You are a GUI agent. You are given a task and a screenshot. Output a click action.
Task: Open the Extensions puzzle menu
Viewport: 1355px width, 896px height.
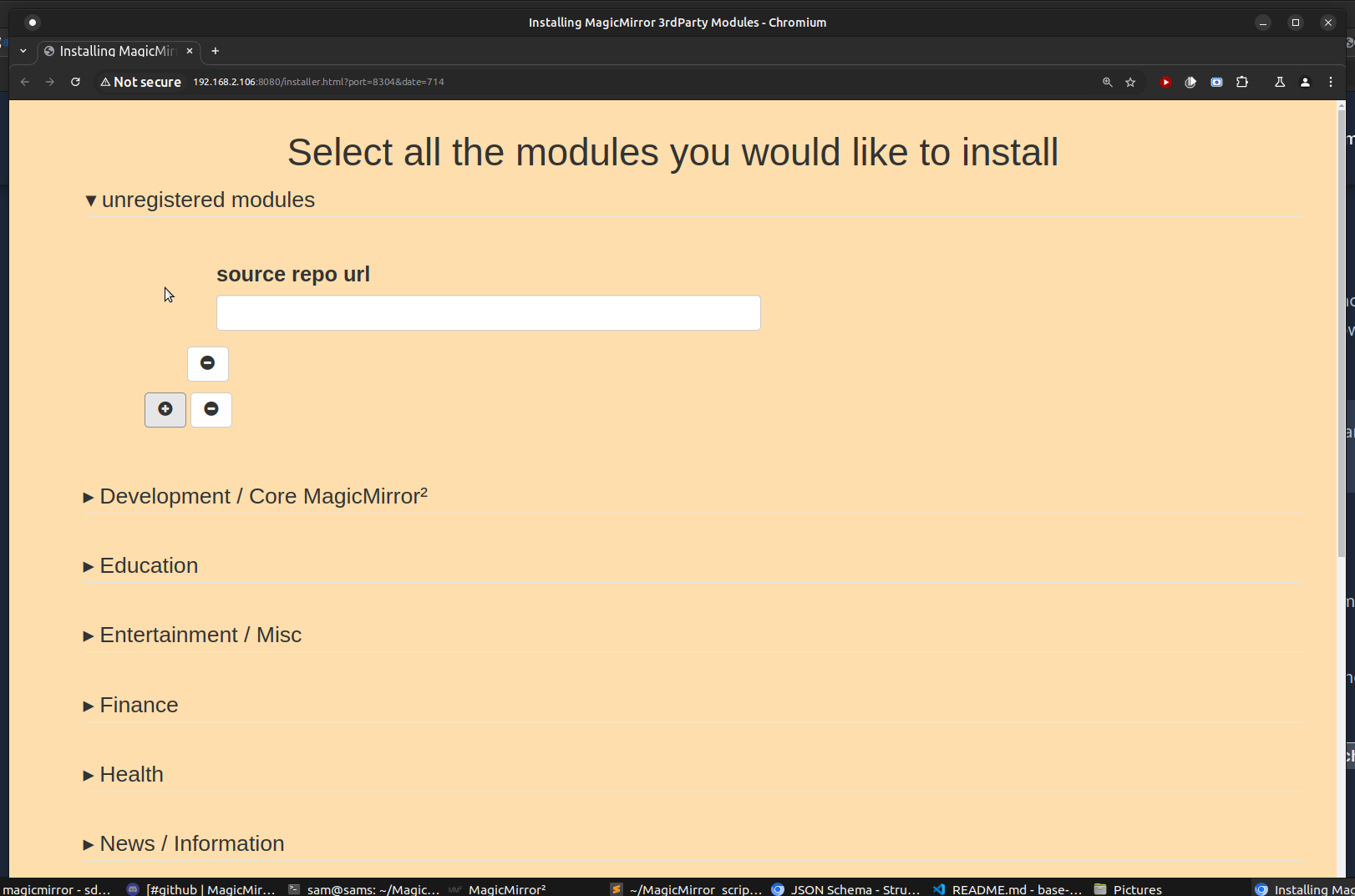(x=1242, y=82)
